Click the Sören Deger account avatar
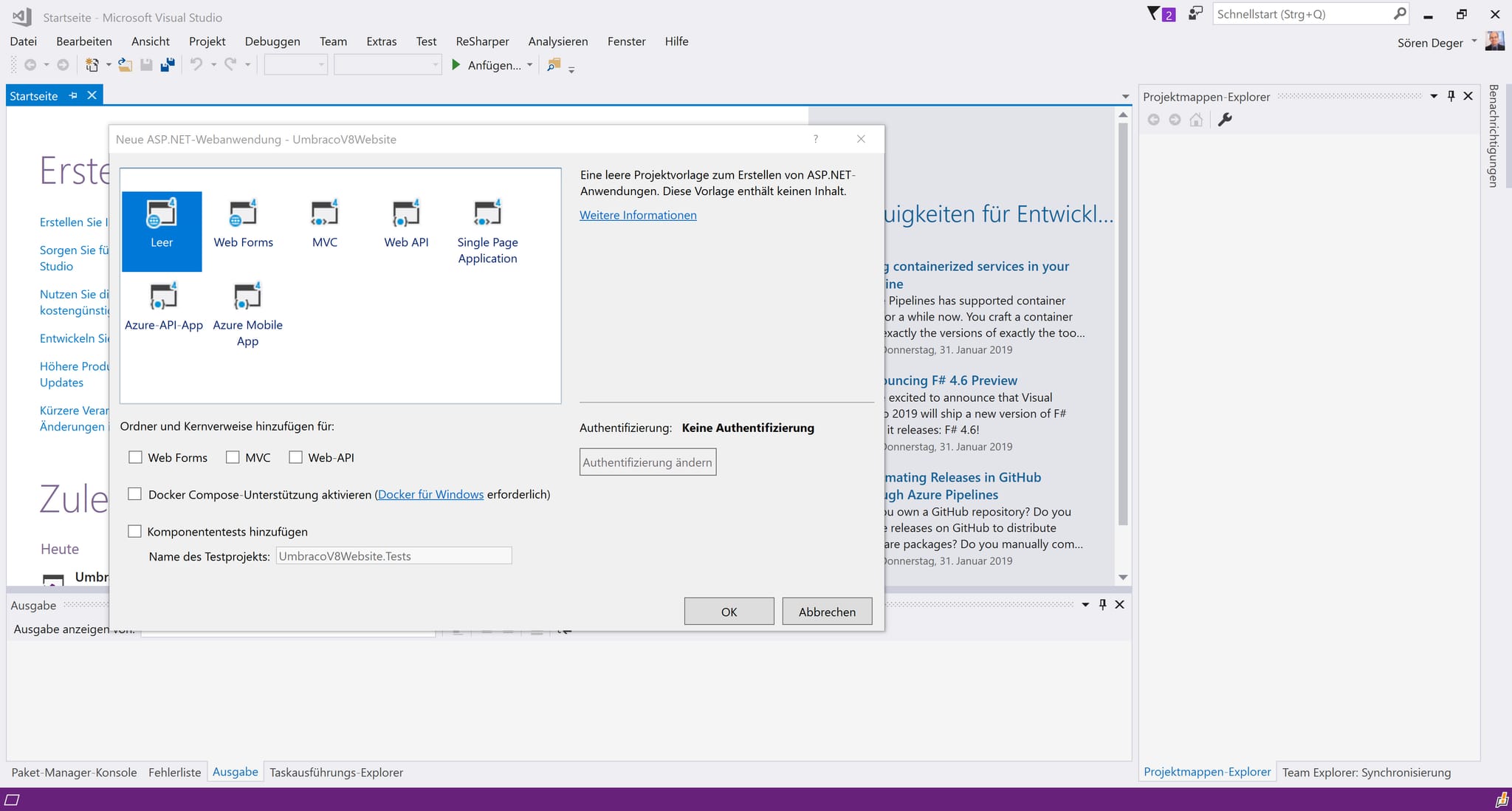Screen dimensions: 1512x811 click(x=1494, y=41)
